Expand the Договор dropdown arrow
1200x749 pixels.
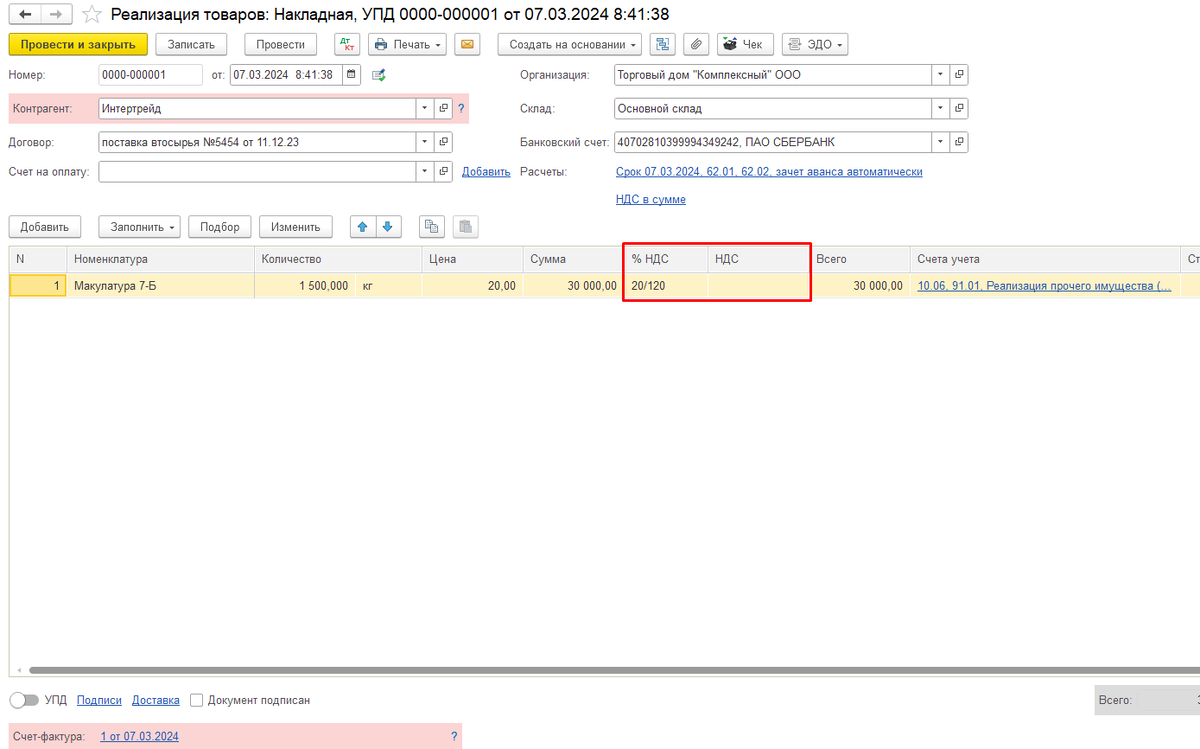[x=425, y=142]
